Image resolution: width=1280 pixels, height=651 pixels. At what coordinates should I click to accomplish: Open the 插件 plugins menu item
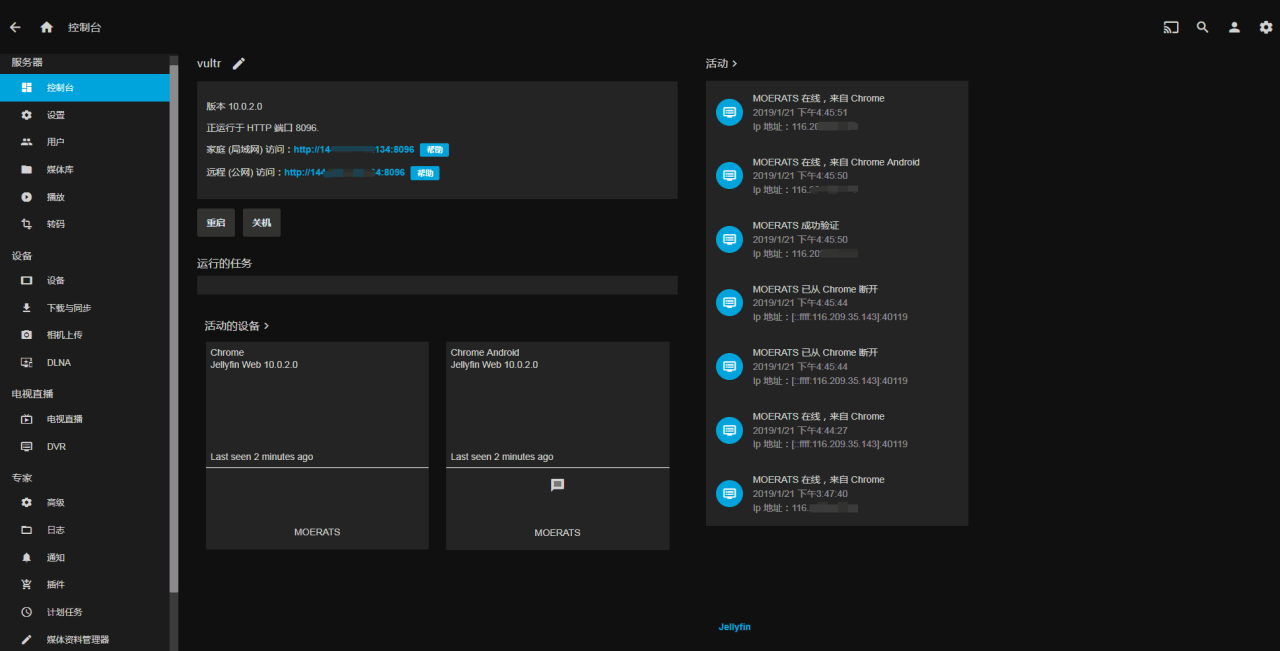(x=27, y=584)
